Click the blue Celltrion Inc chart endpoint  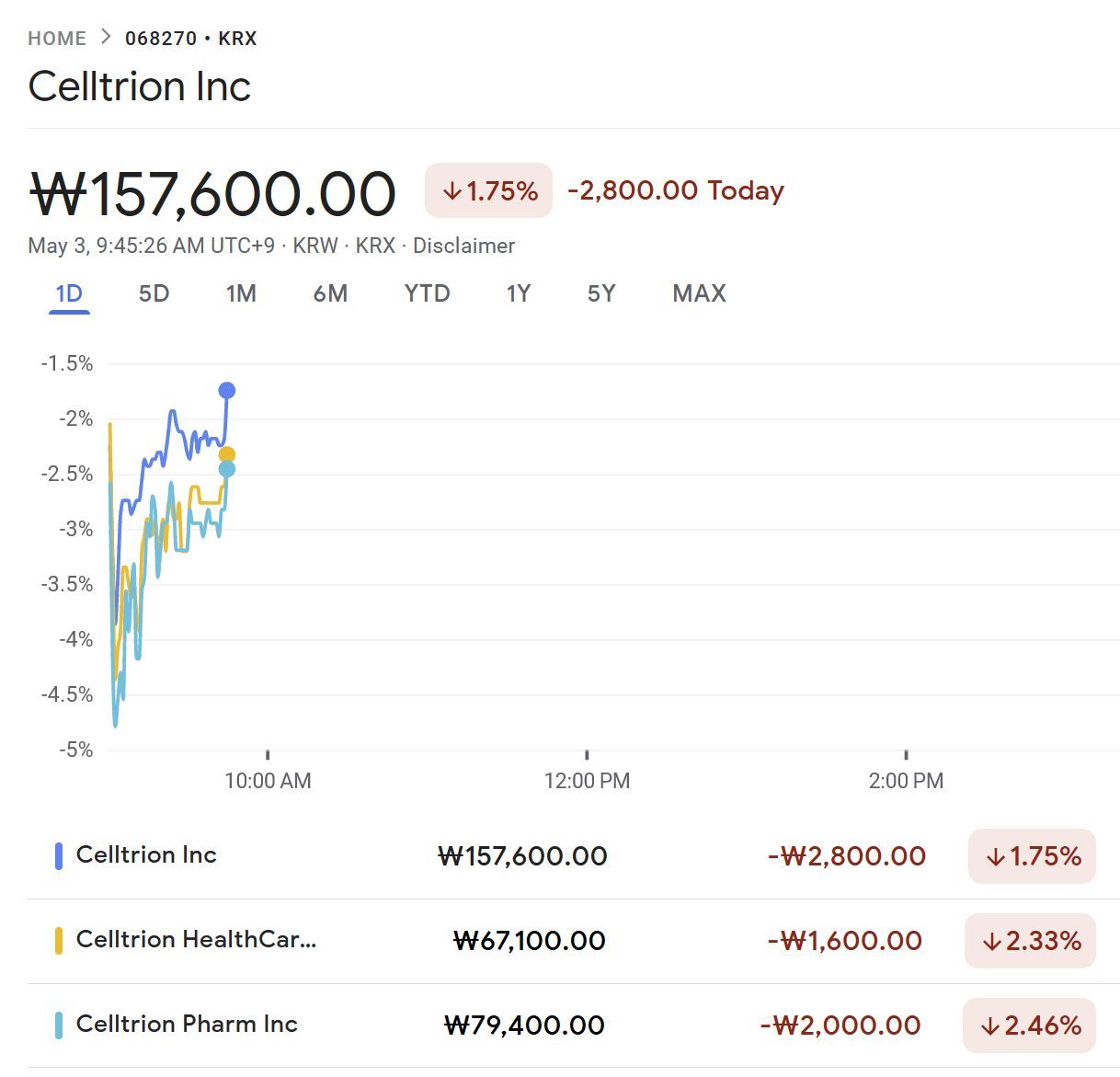[227, 391]
